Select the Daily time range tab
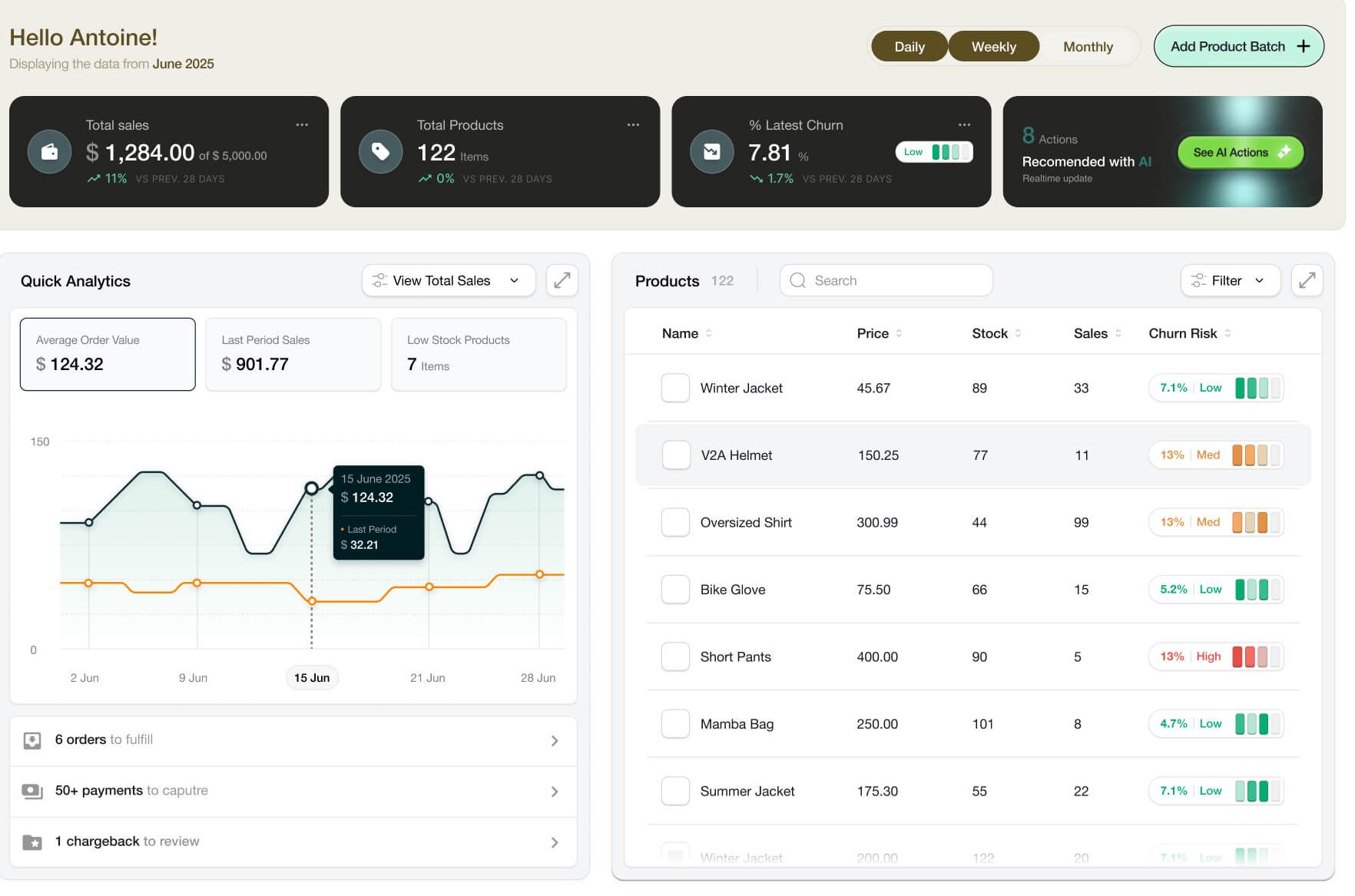 pos(909,47)
